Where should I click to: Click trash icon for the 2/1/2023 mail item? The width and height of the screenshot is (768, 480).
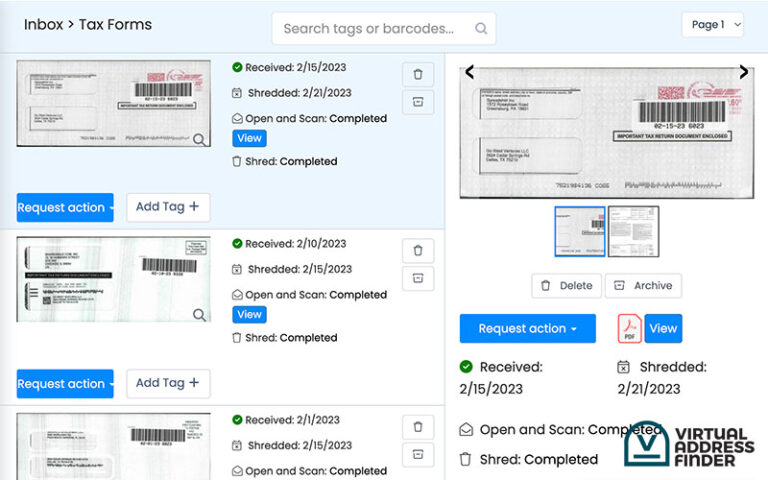417,427
